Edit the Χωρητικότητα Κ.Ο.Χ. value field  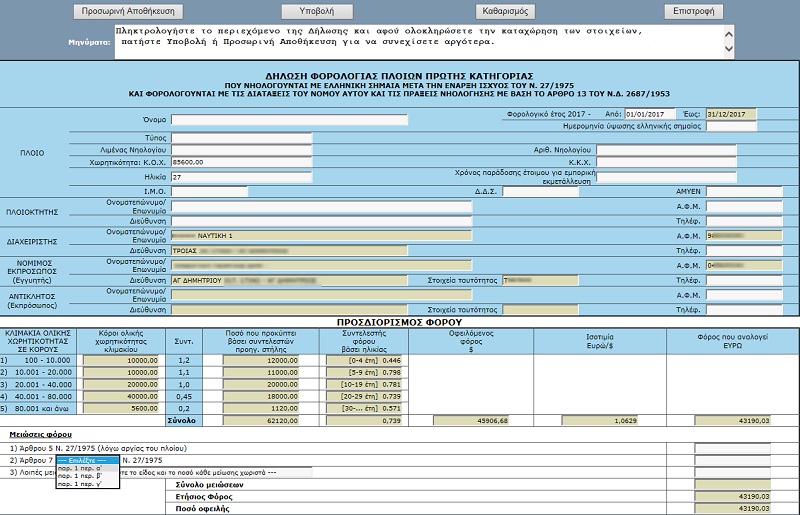coord(241,162)
